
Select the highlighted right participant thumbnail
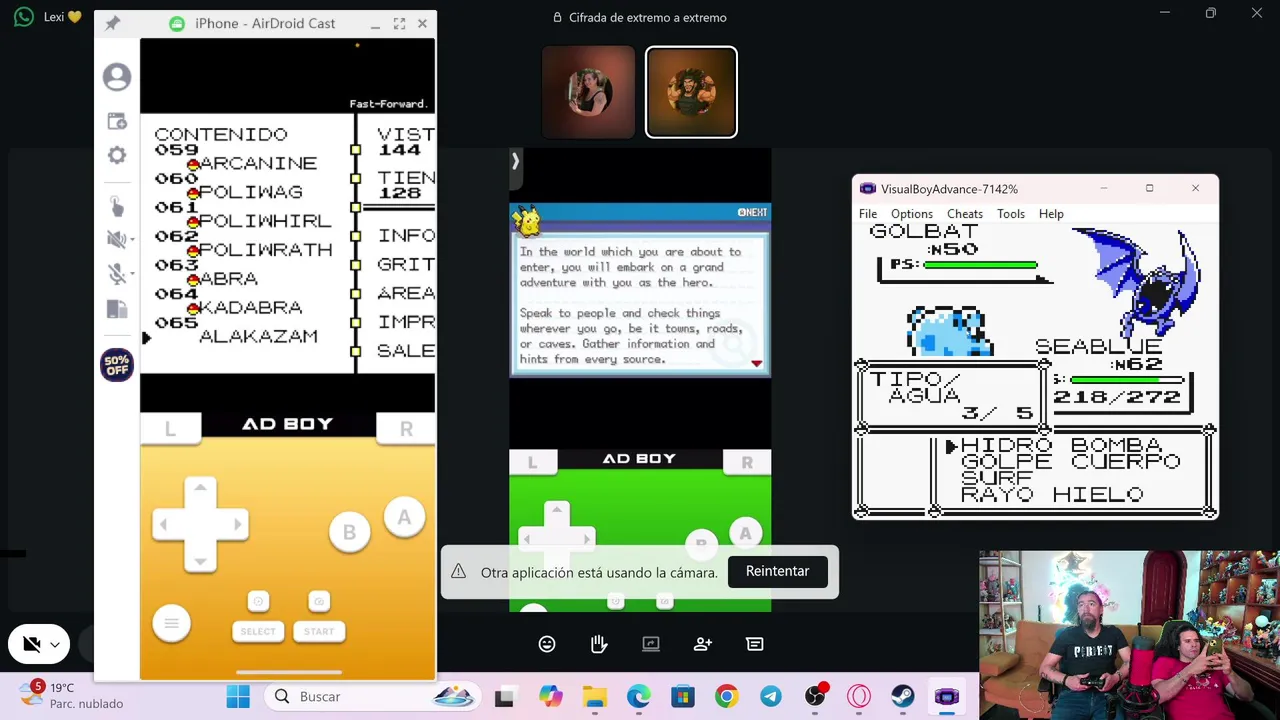(691, 92)
